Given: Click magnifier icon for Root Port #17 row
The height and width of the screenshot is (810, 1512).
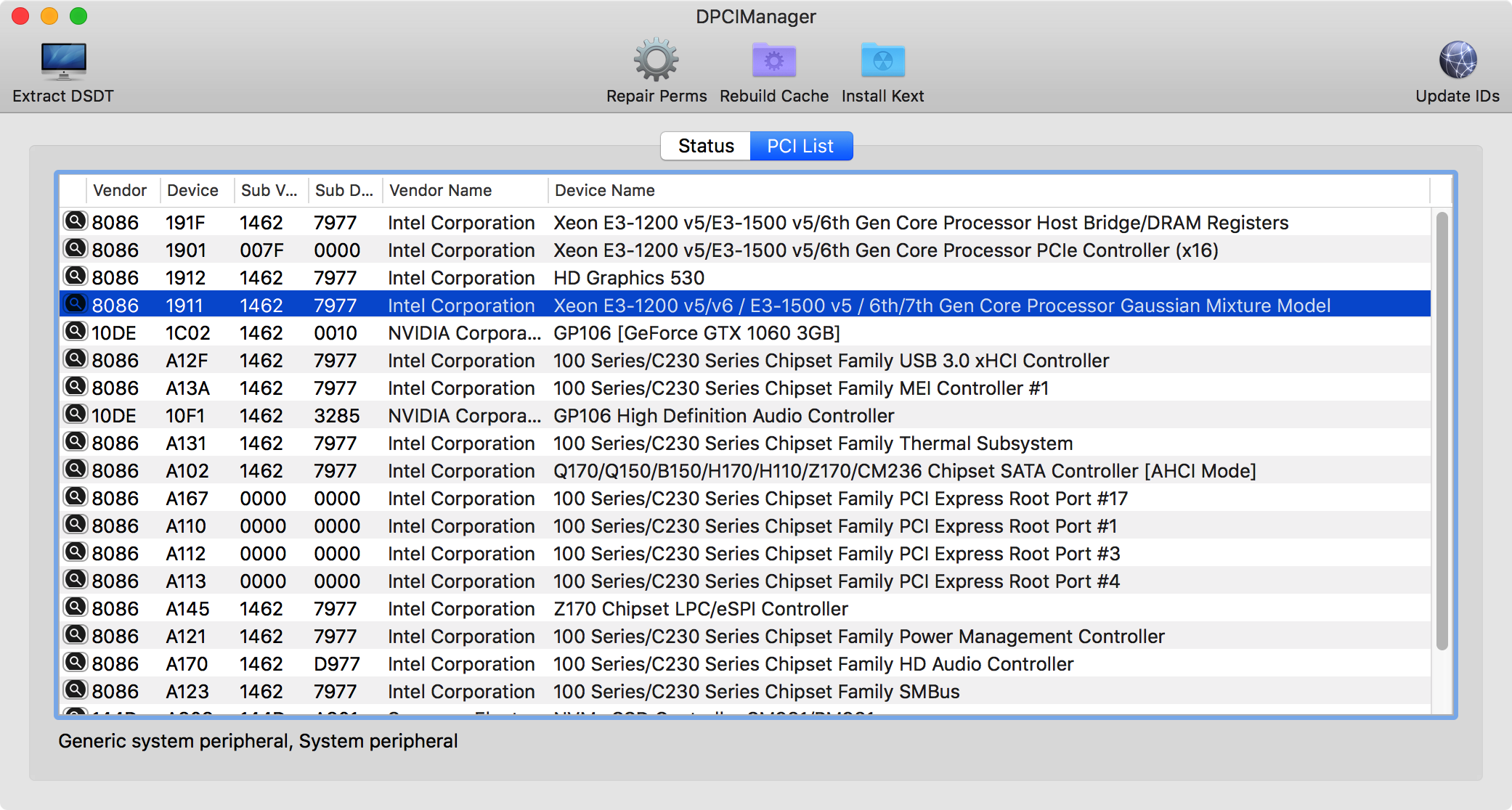Looking at the screenshot, I should point(75,496).
